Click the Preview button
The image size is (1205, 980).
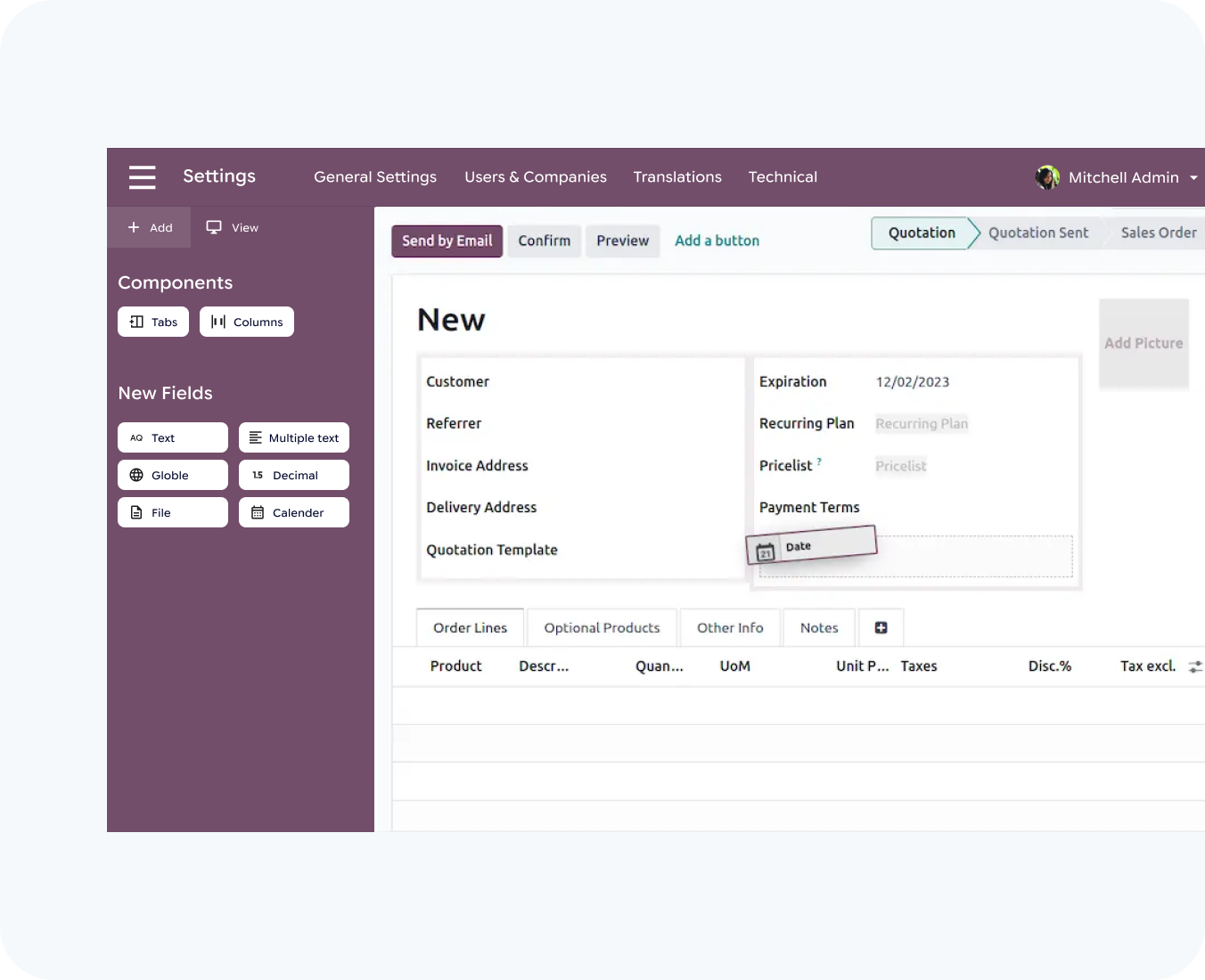623,241
